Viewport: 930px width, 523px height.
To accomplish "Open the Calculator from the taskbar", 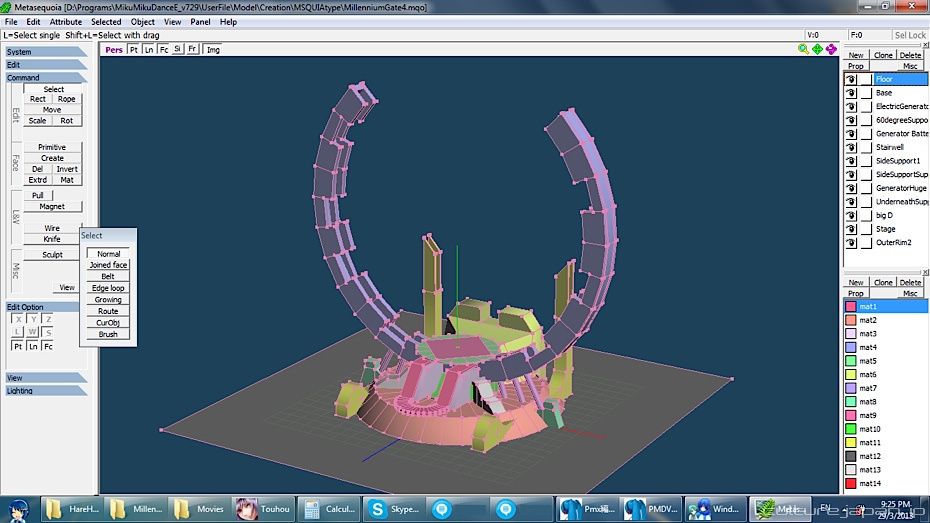I will click(x=328, y=508).
